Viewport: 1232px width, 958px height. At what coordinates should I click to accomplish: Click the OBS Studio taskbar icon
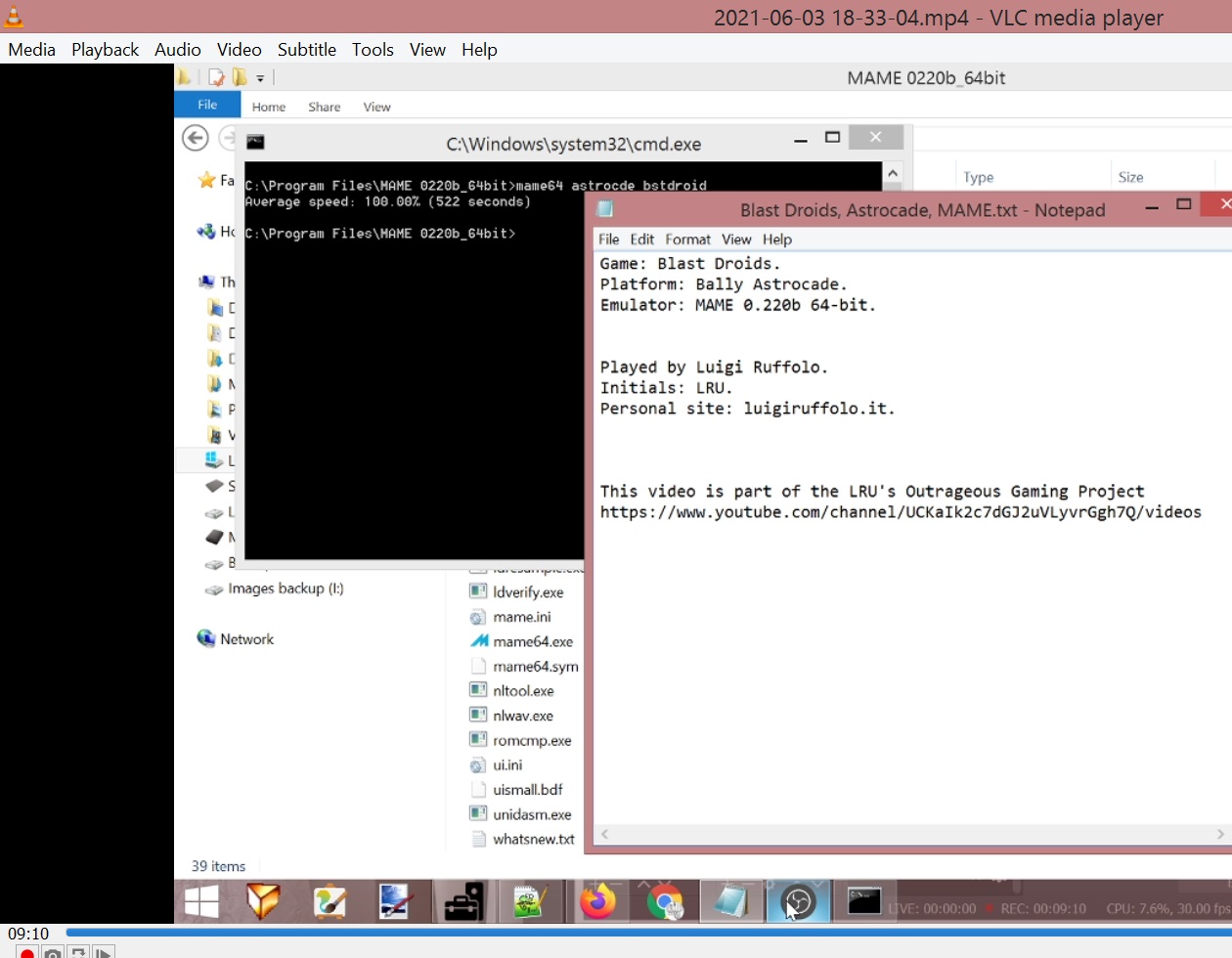coord(799,901)
